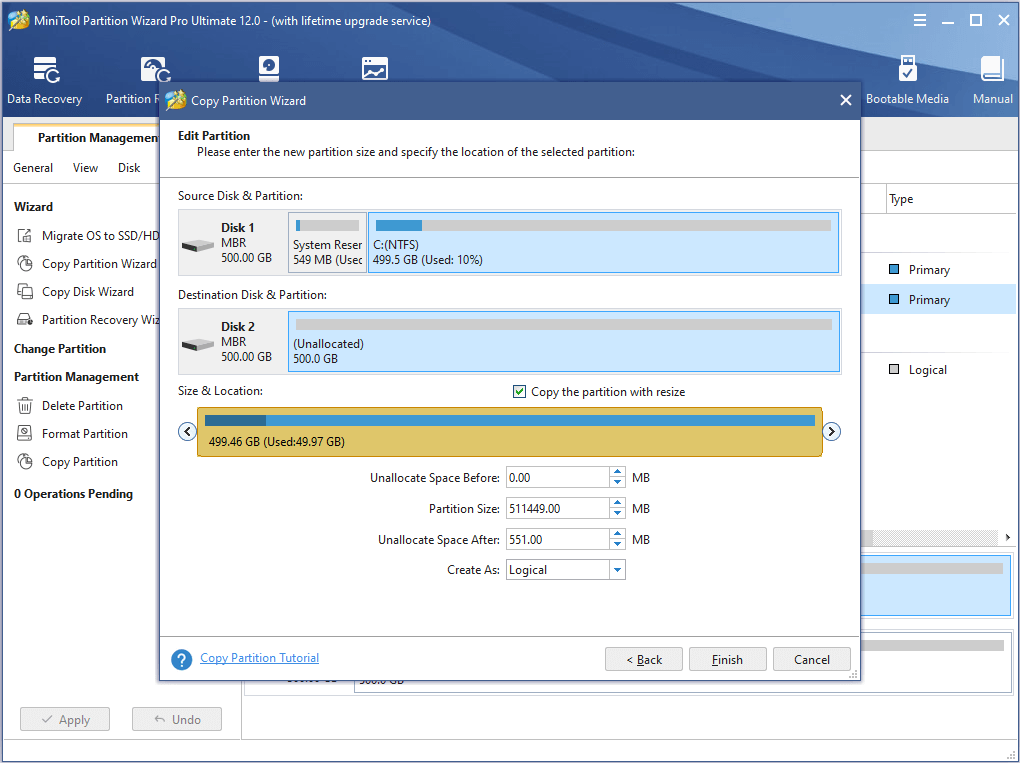Click the Disk 1 drive icon

pos(198,246)
